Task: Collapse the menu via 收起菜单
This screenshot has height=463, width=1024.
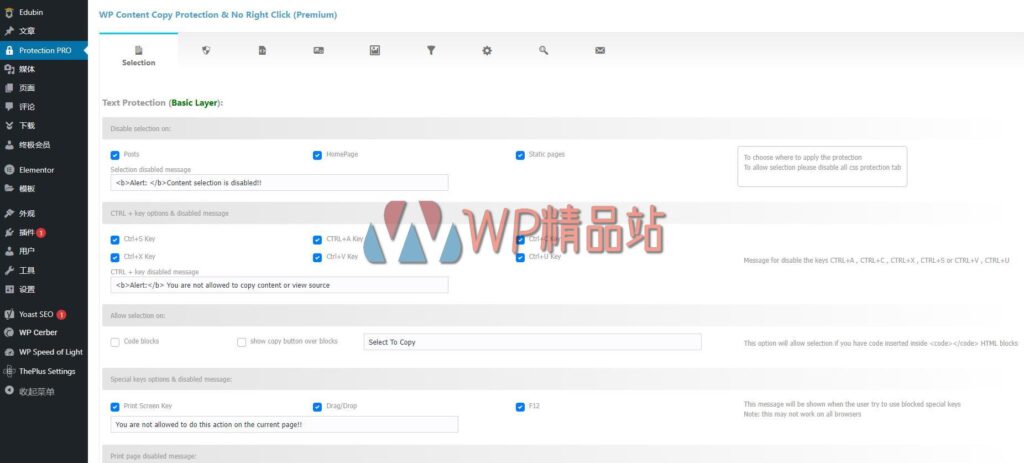Action: (44, 391)
